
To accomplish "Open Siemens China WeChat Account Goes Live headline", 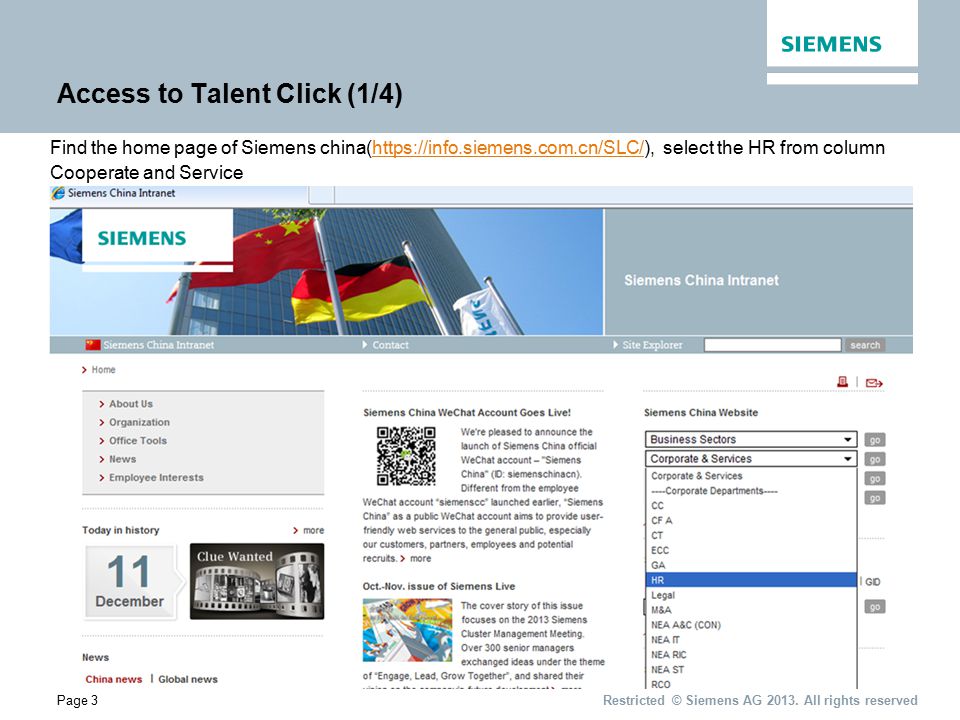I will pos(467,413).
